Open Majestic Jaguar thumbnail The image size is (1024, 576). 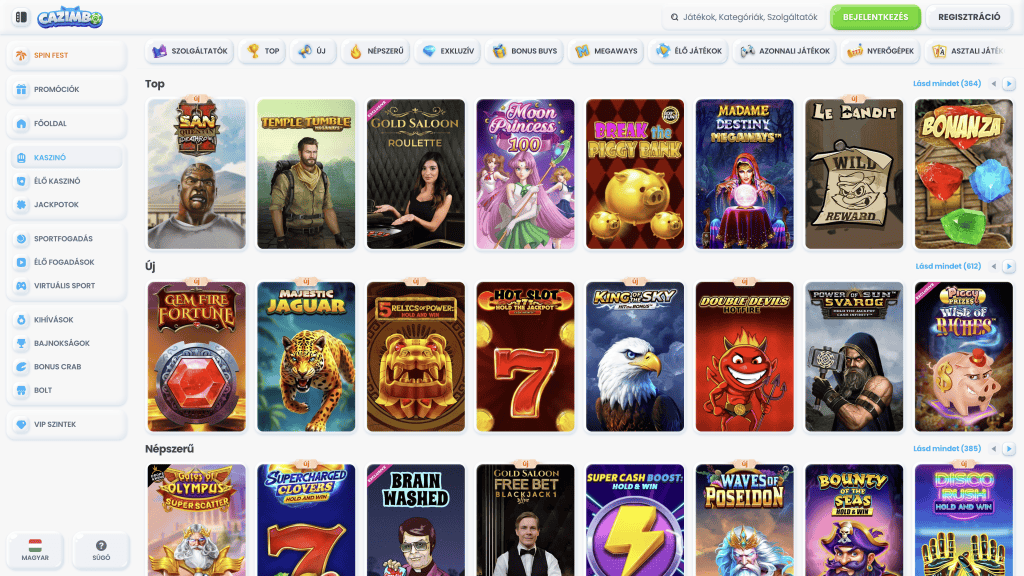(306, 357)
